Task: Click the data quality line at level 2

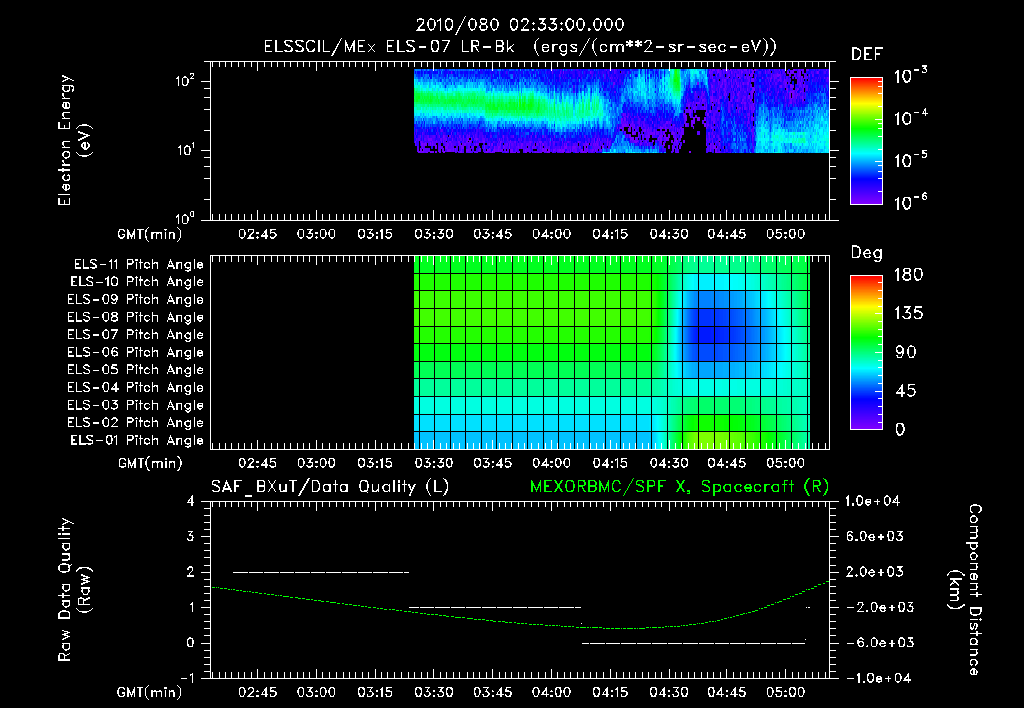Action: (321, 572)
